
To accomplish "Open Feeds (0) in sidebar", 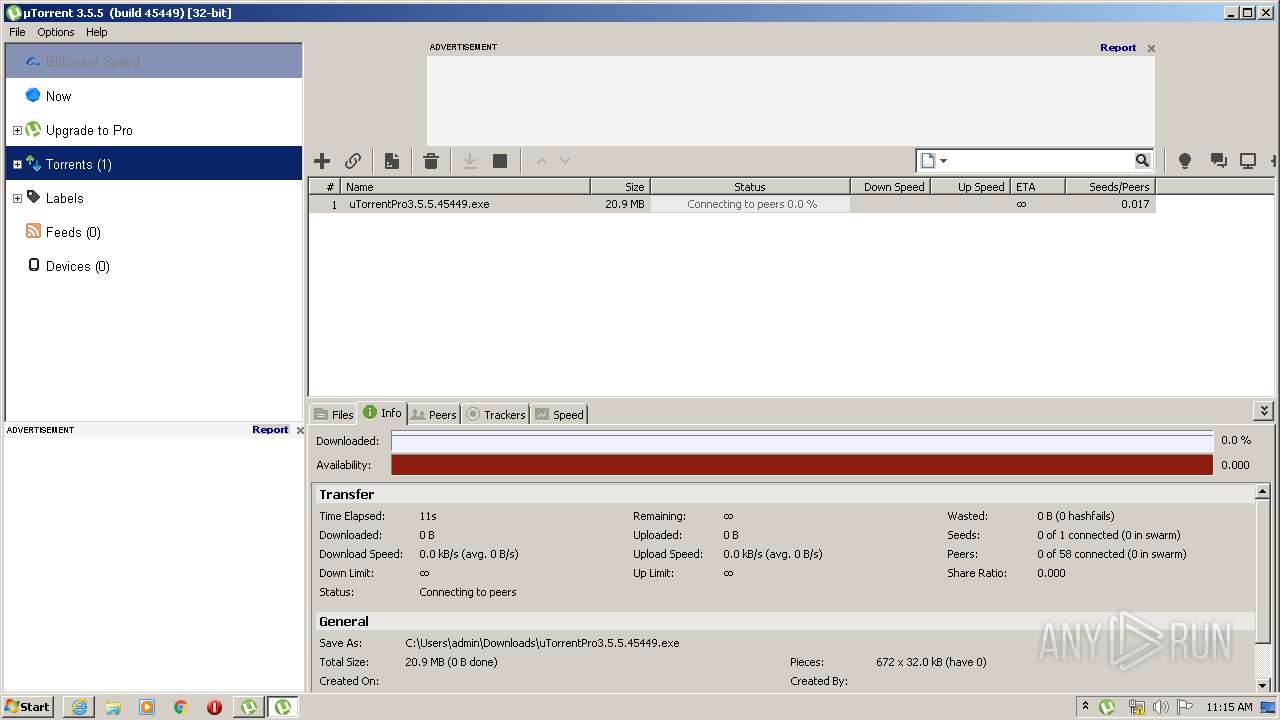I will pos(154,232).
